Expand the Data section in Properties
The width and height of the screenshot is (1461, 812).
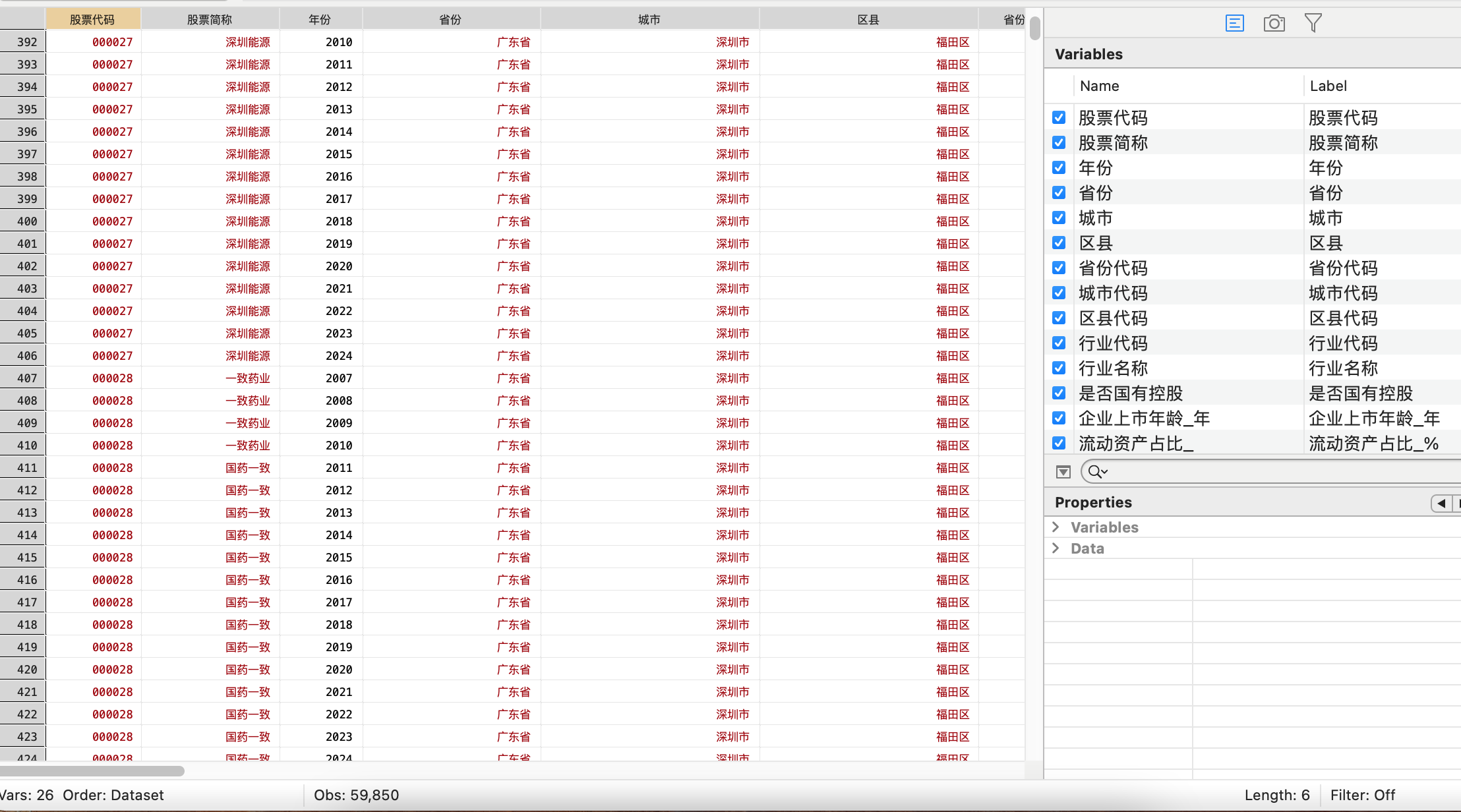pyautogui.click(x=1056, y=548)
